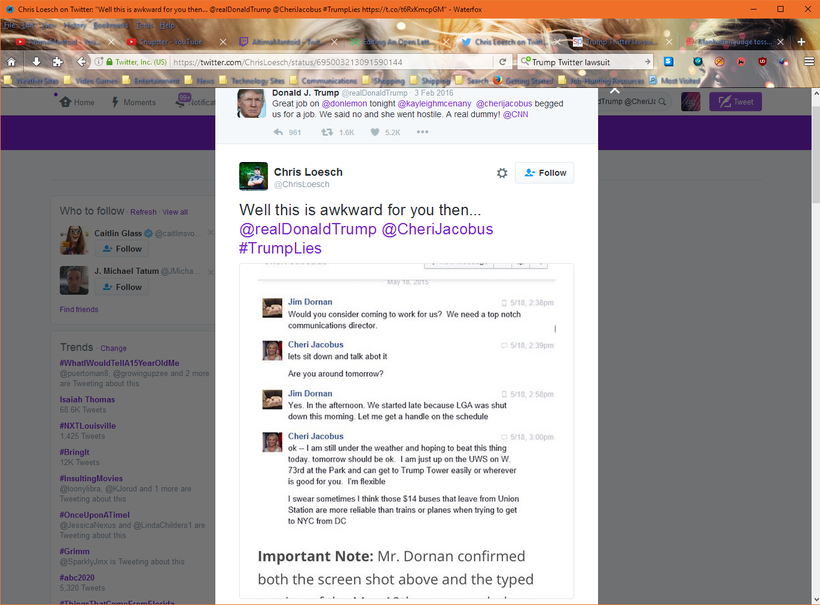Click the site info icon in address bar
Screen dimensions: 820x605
[98, 62]
